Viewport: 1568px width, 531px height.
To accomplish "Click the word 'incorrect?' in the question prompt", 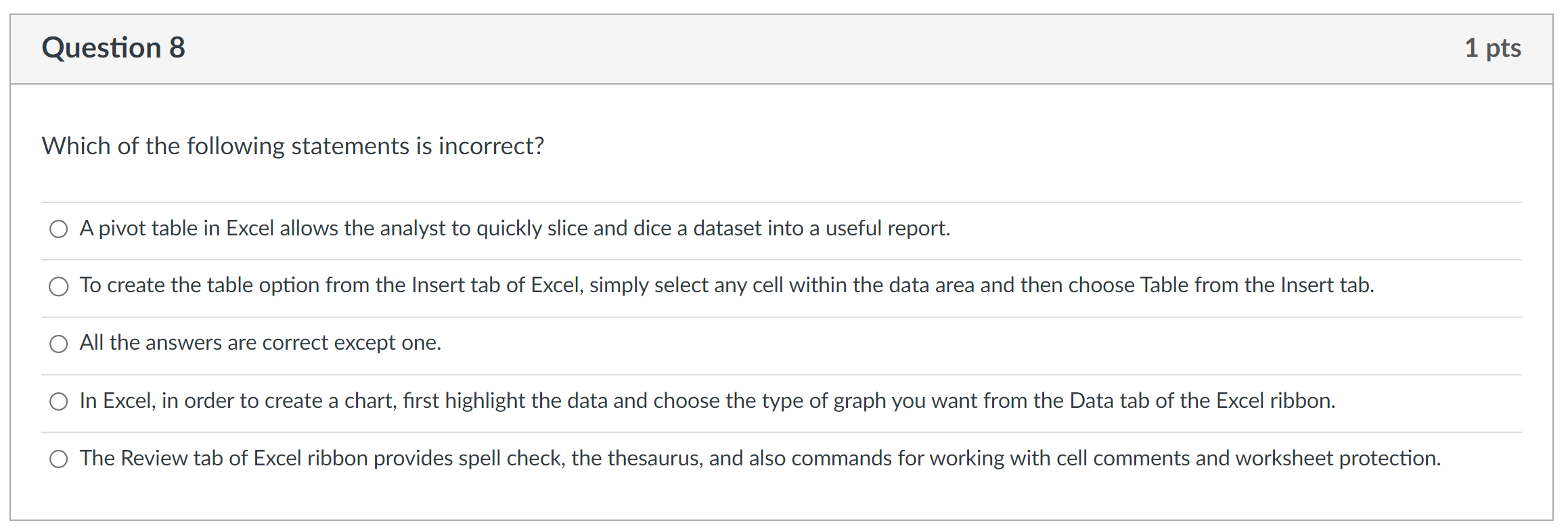I will click(491, 146).
